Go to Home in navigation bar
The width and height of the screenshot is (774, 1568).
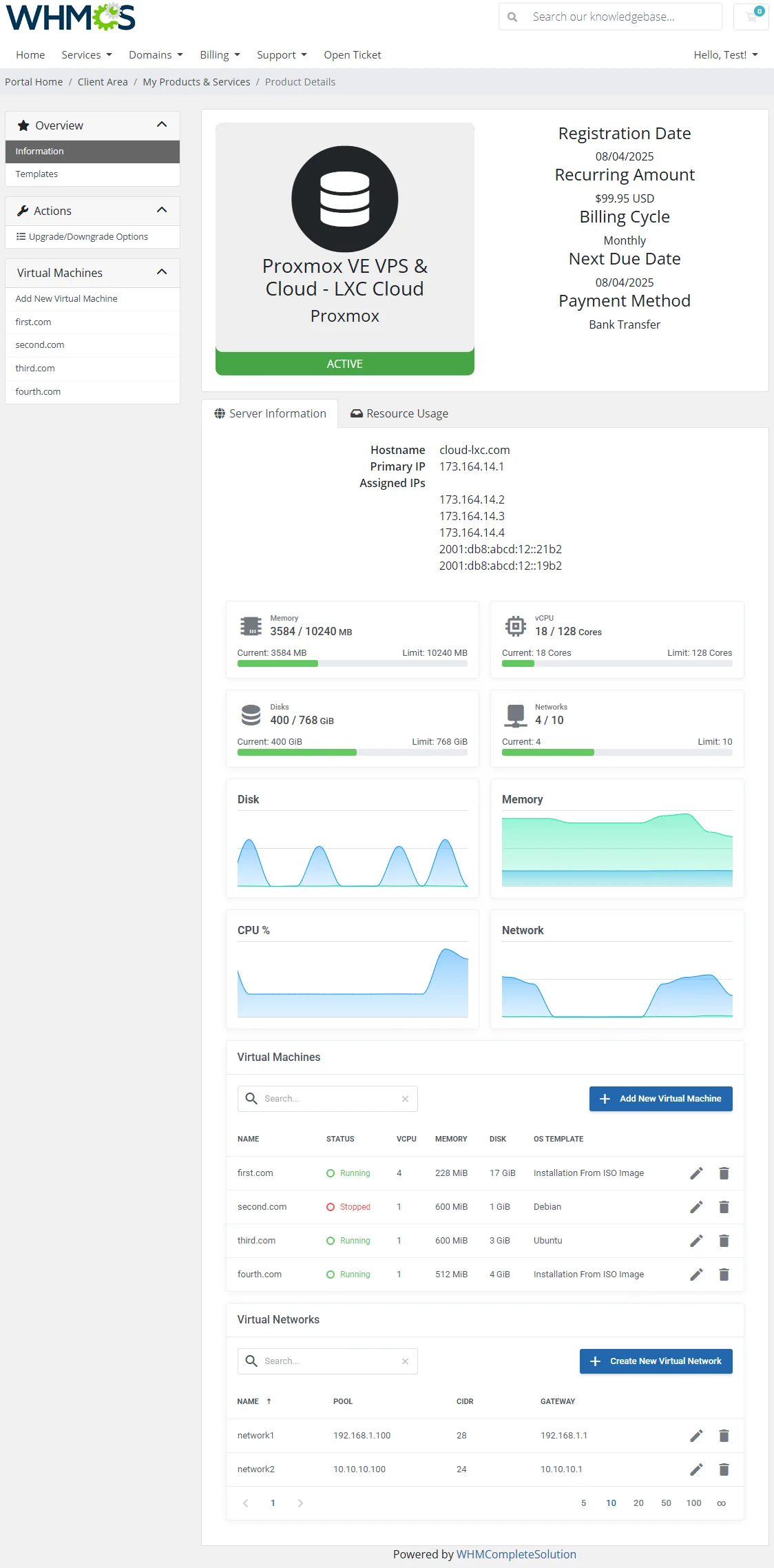(30, 55)
